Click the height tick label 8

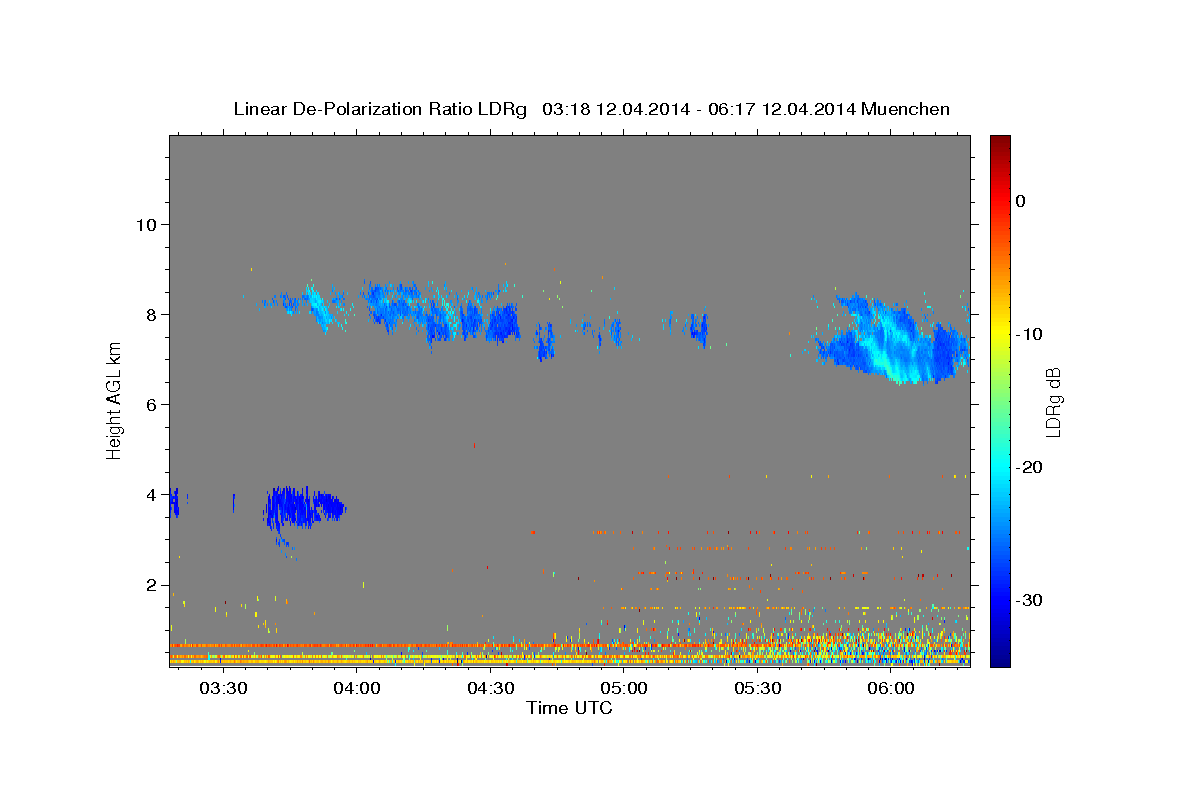click(x=150, y=314)
